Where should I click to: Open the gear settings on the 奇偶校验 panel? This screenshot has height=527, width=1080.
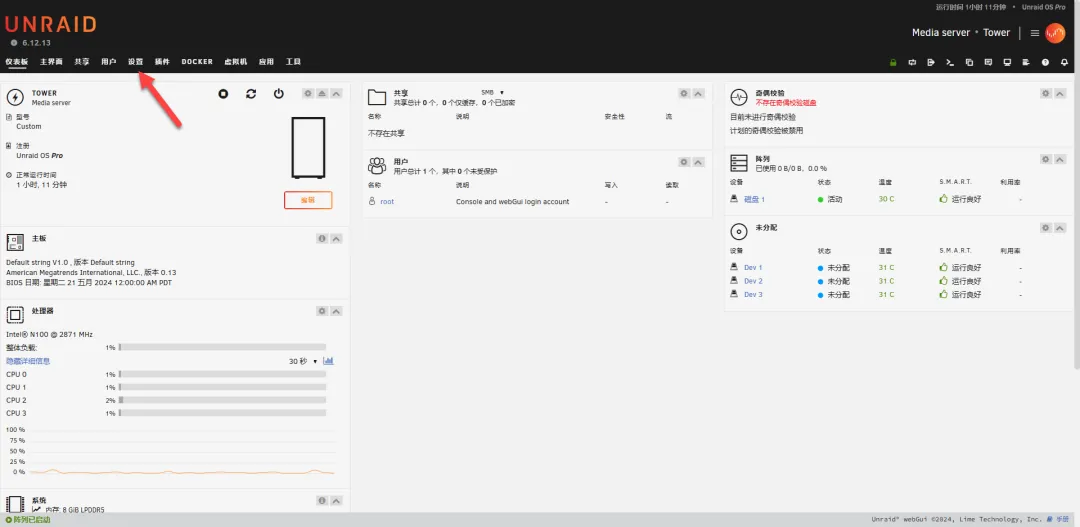click(1046, 93)
